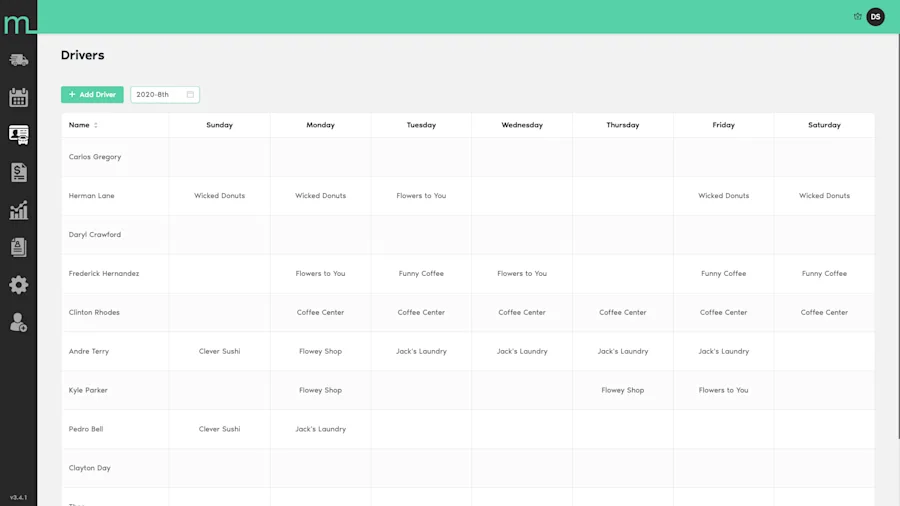
Task: Click Herman Lane's Tuesday Flowers to You
Action: click(x=421, y=196)
